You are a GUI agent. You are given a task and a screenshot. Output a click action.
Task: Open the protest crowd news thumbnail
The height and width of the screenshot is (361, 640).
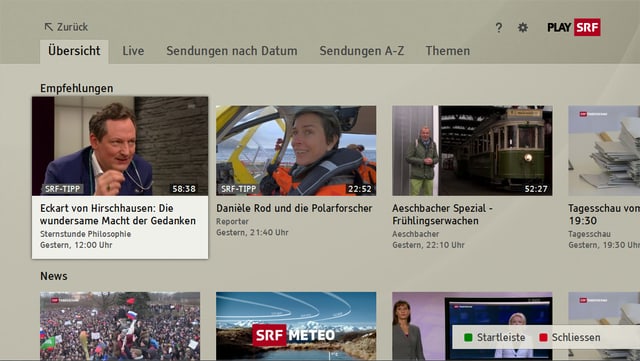120,326
